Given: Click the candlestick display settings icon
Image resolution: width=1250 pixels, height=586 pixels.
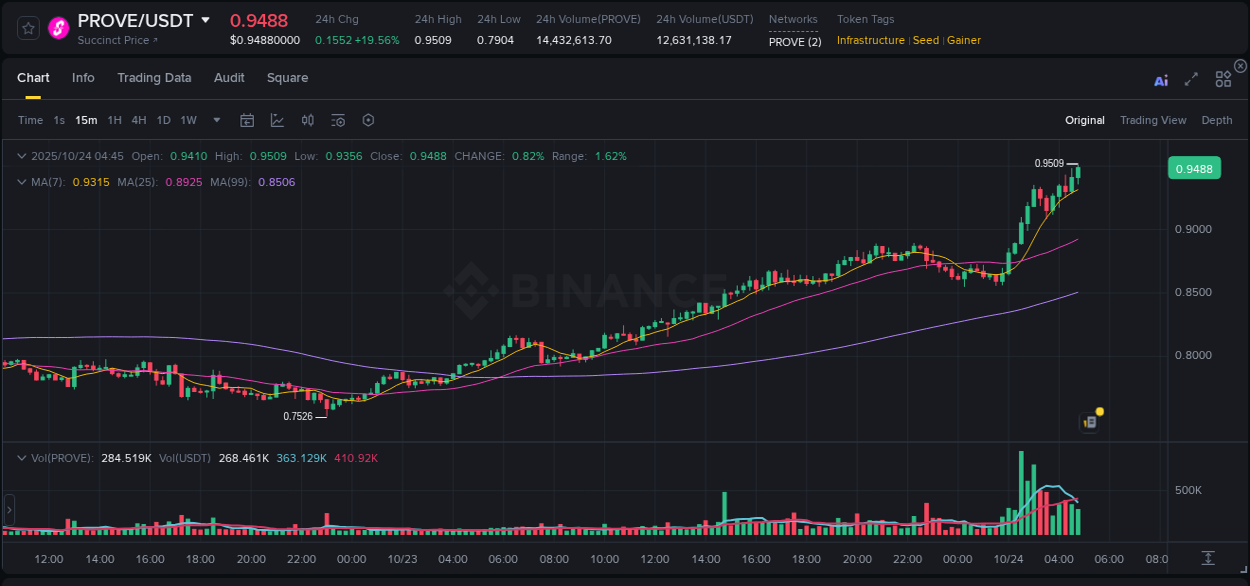Looking at the screenshot, I should click(x=308, y=120).
